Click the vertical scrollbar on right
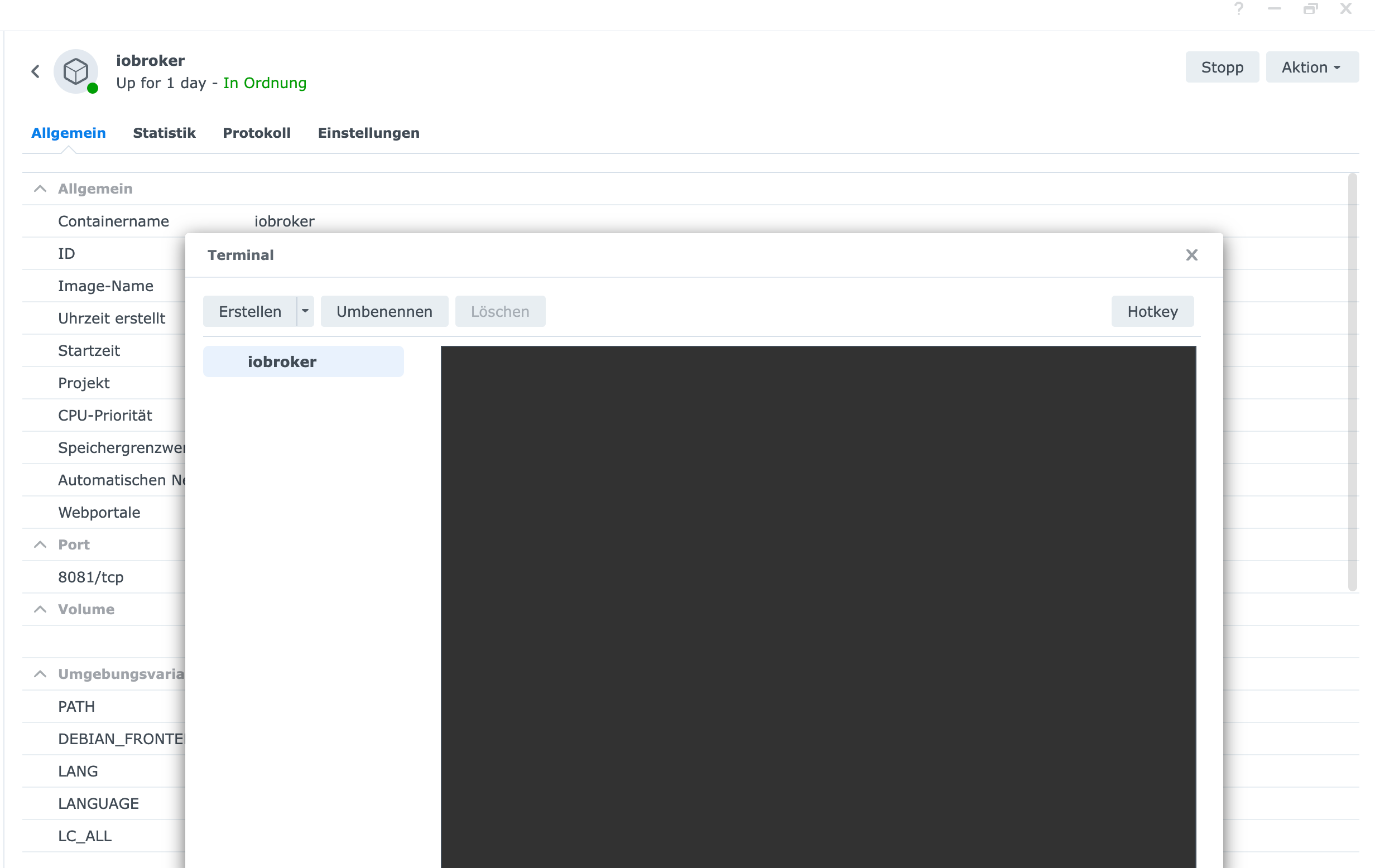The image size is (1375, 868). (1352, 382)
